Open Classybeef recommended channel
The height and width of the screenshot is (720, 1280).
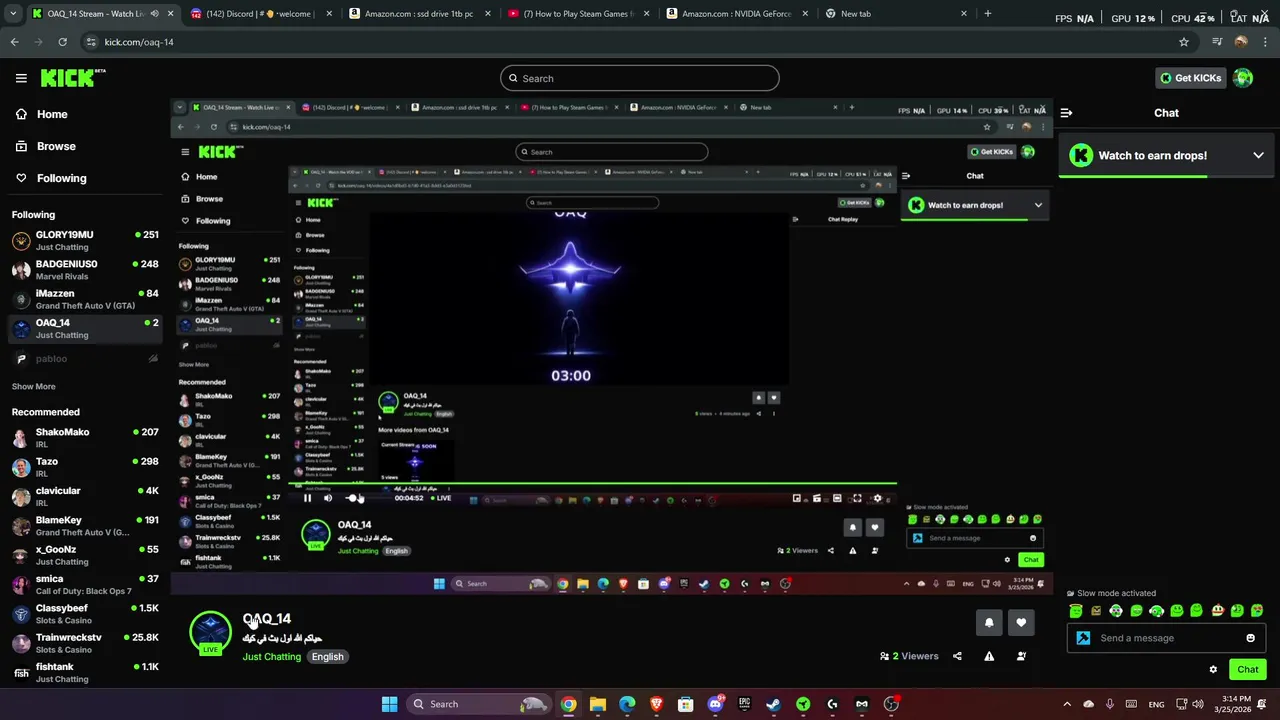point(85,614)
